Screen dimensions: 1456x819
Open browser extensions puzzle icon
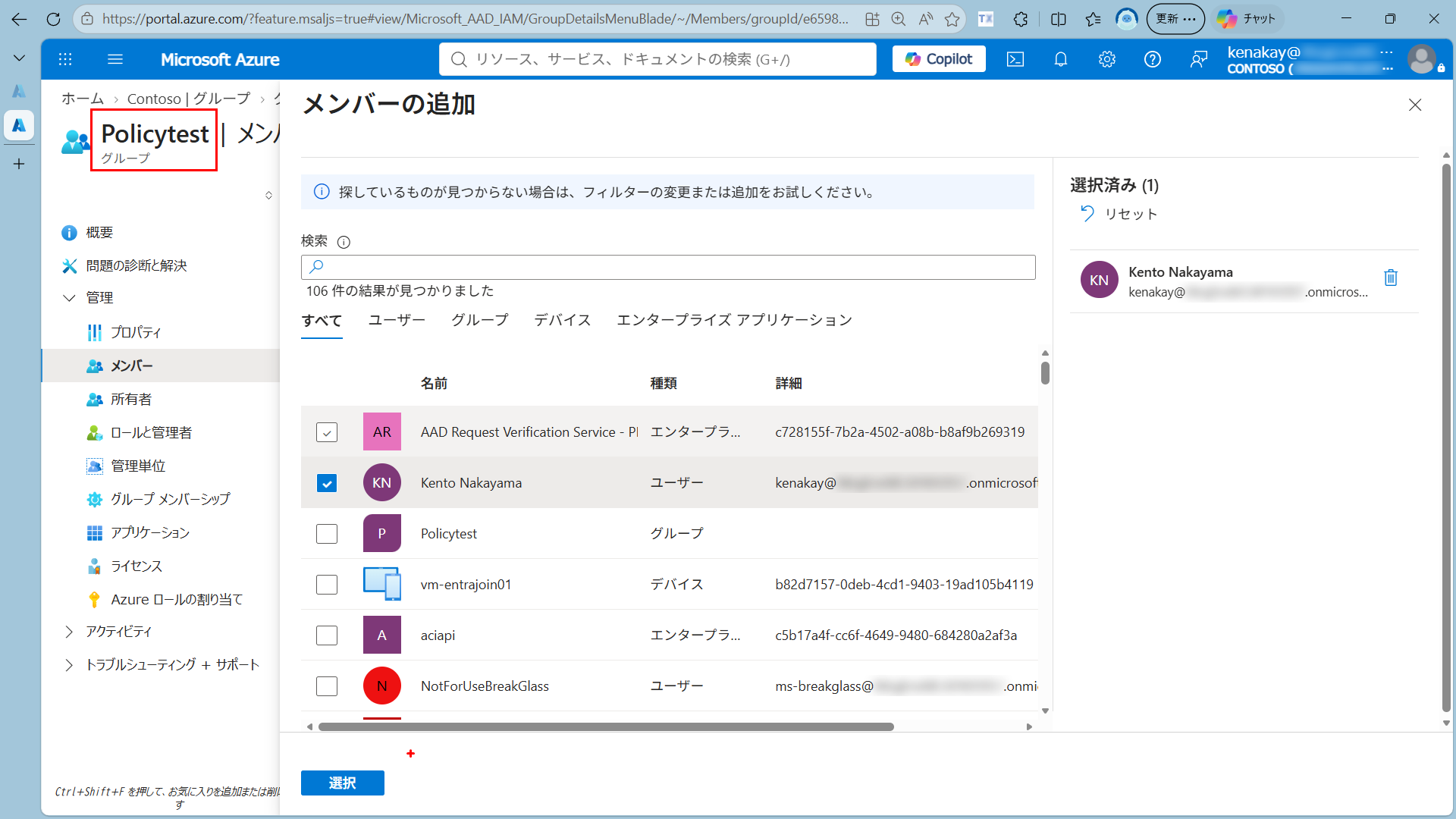coord(1021,19)
